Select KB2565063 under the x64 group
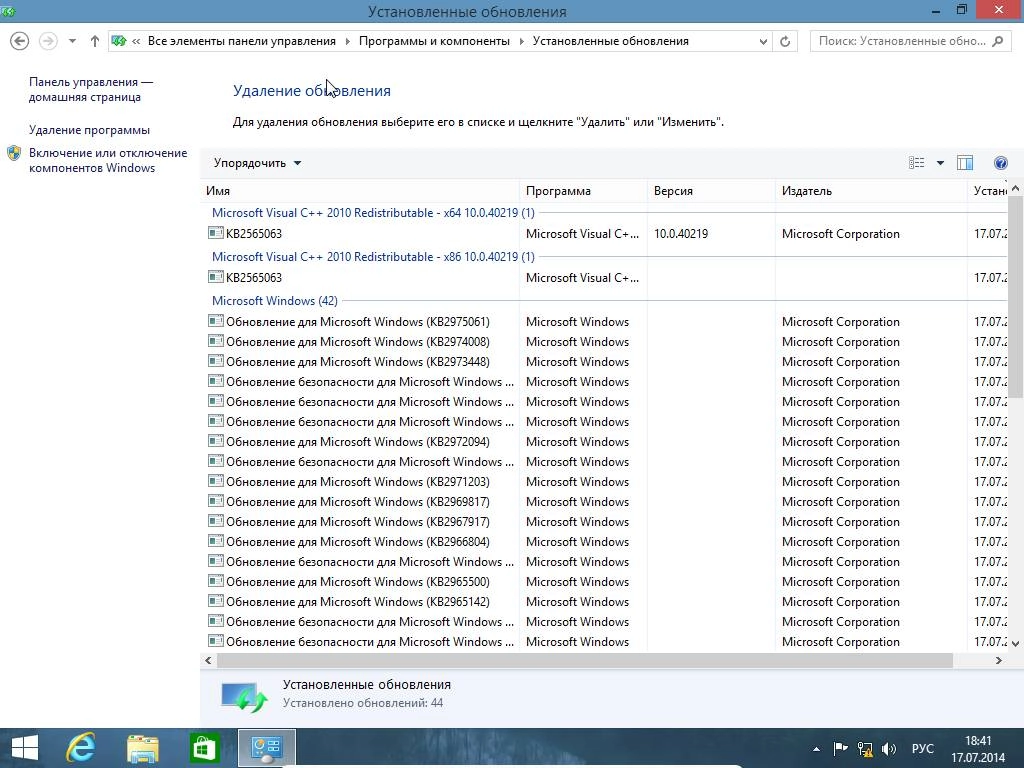Image resolution: width=1024 pixels, height=768 pixels. [604, 234]
